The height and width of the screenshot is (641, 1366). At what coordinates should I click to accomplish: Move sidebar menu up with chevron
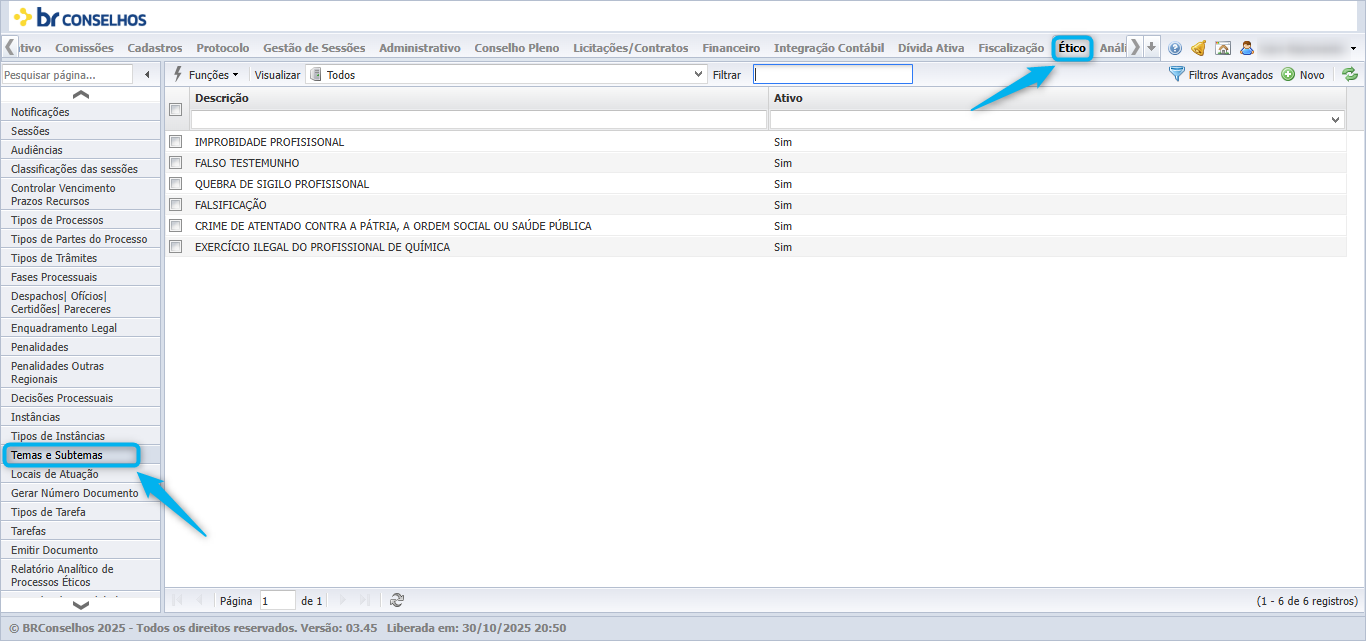point(81,94)
